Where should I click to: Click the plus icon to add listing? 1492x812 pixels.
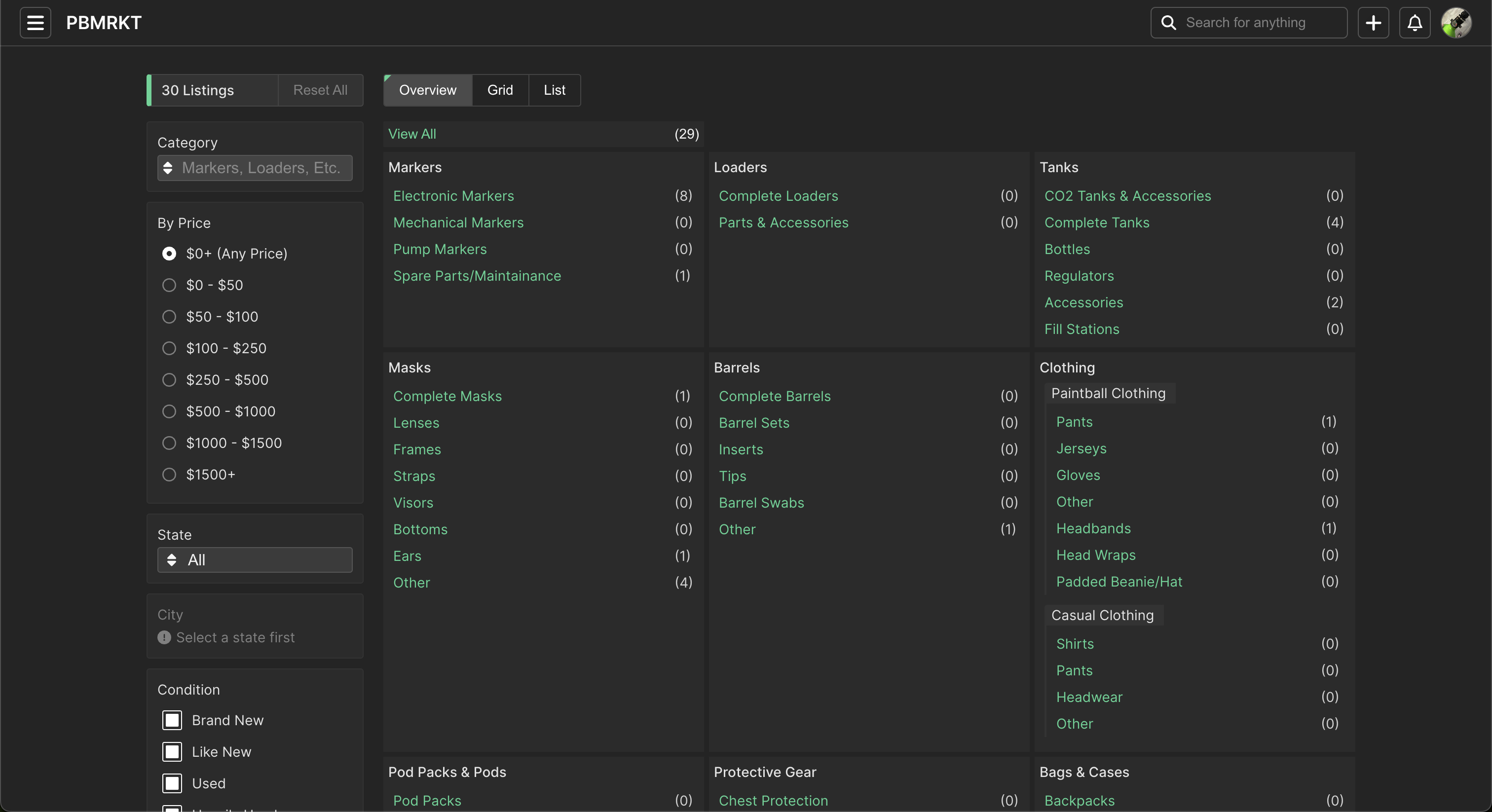click(x=1373, y=23)
